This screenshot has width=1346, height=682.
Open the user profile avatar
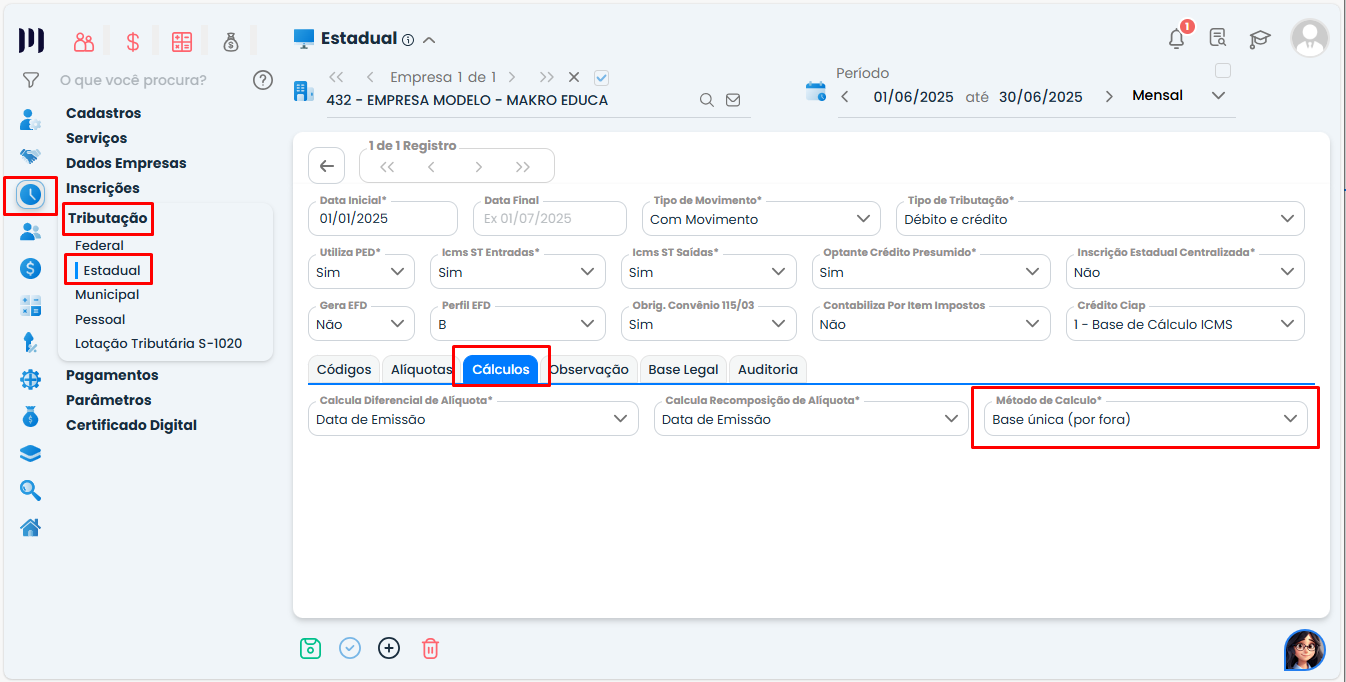click(x=1310, y=38)
